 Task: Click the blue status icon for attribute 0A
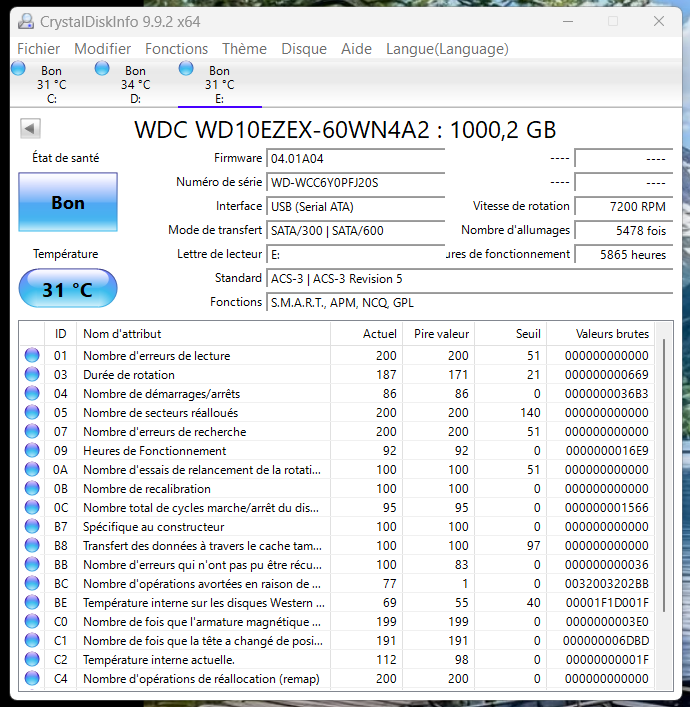(32, 469)
